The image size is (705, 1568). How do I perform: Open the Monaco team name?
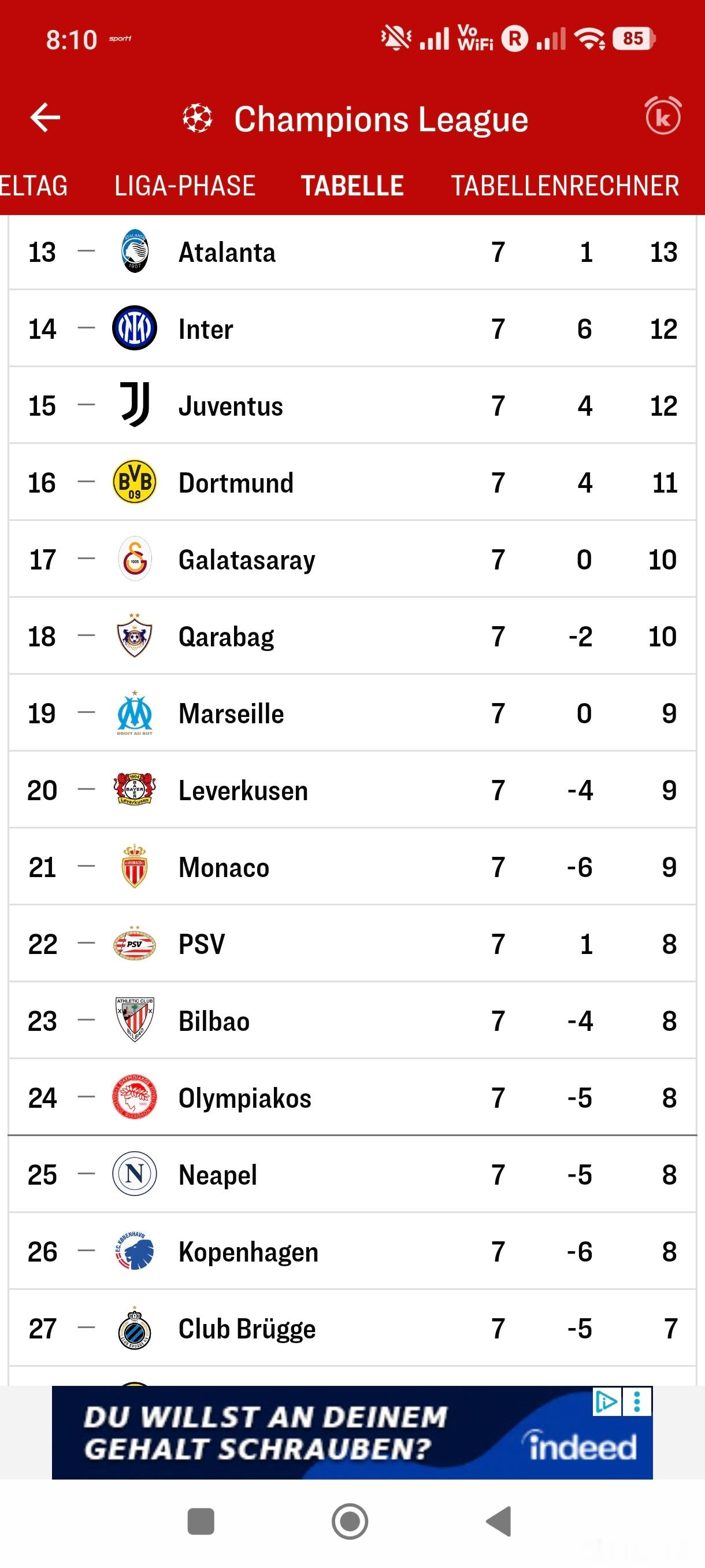224,867
